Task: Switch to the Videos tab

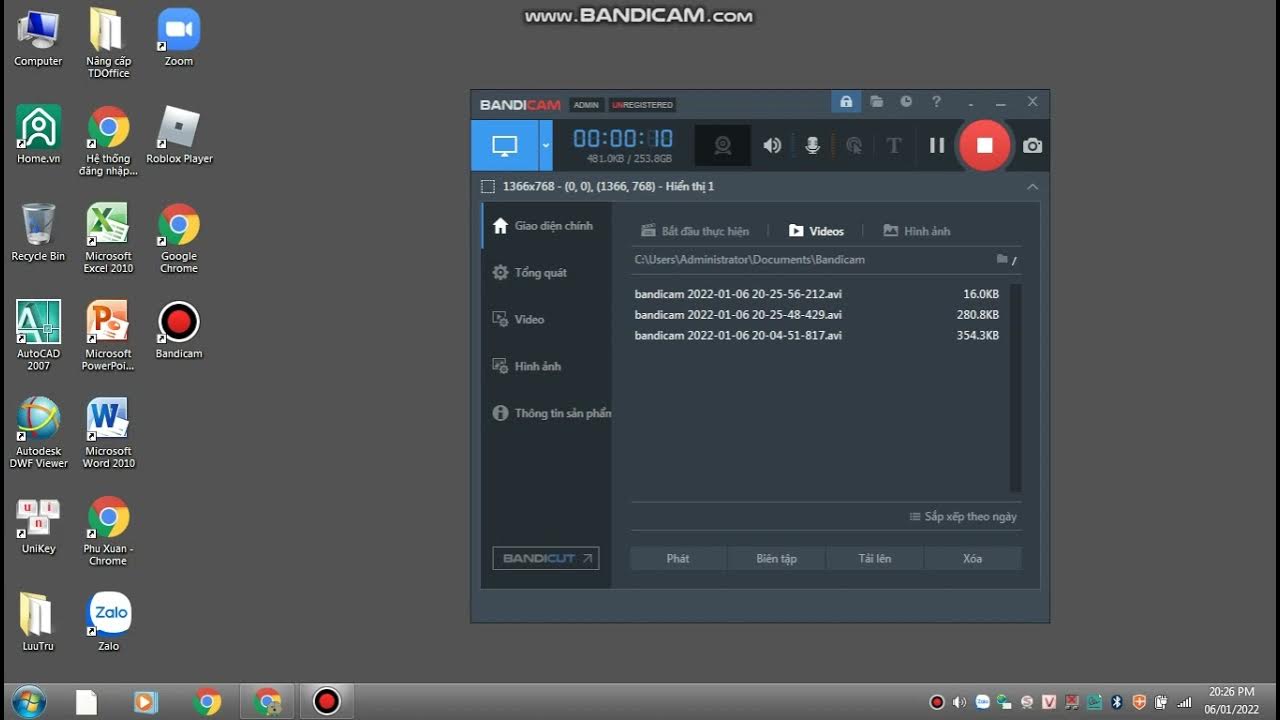Action: point(816,231)
